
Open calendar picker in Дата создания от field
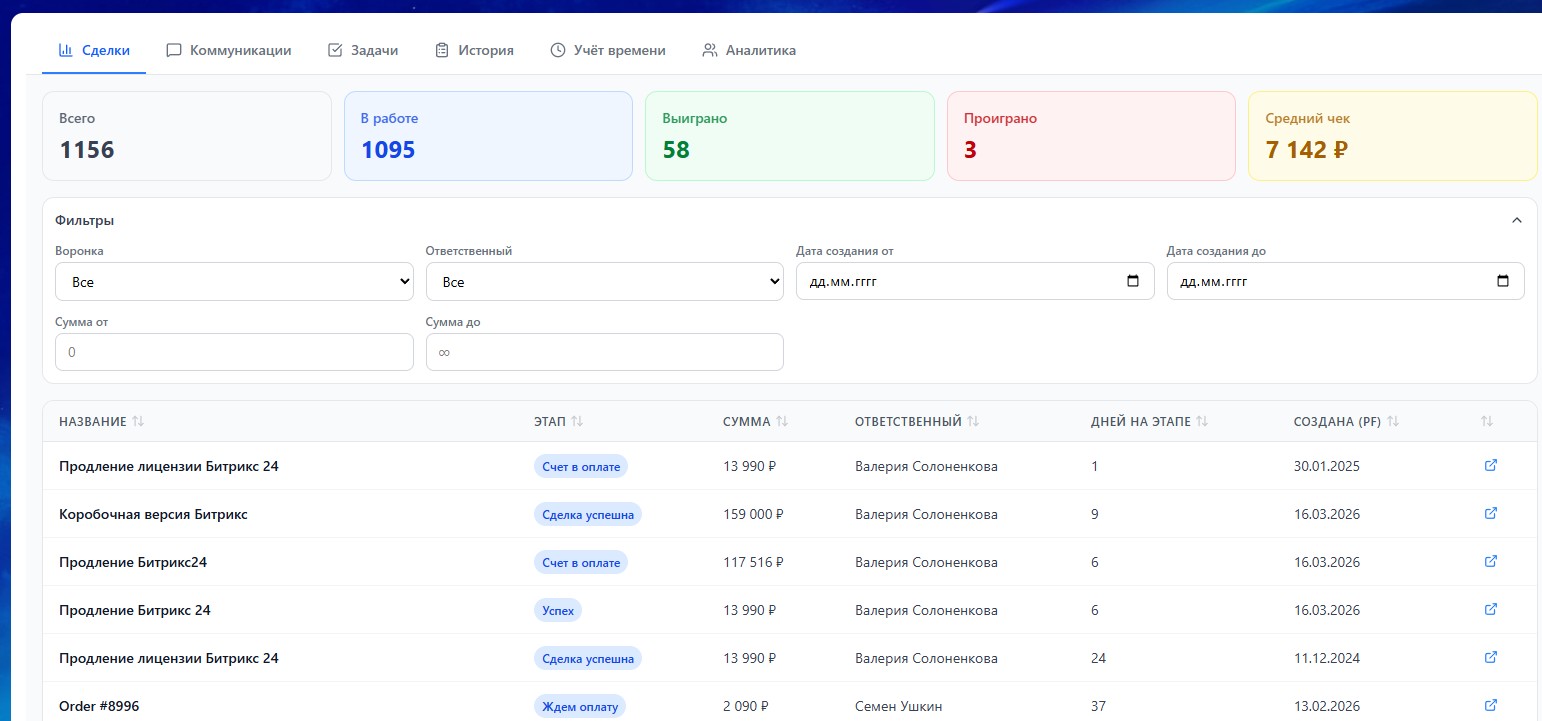pyautogui.click(x=1132, y=281)
